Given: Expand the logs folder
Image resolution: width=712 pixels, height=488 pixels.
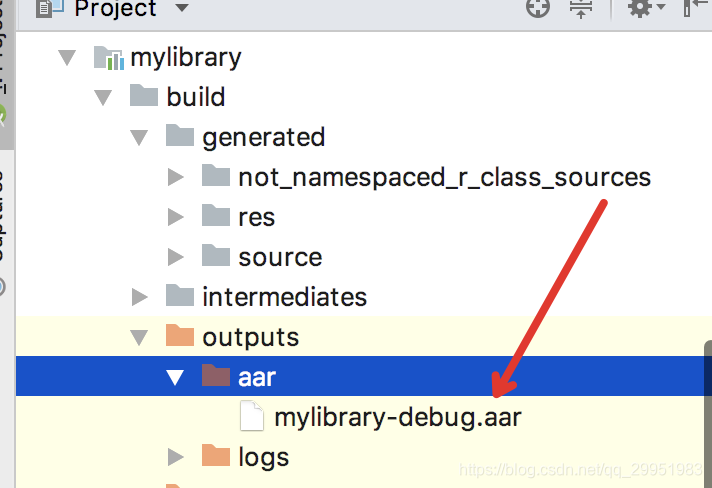Looking at the screenshot, I should coord(176,457).
